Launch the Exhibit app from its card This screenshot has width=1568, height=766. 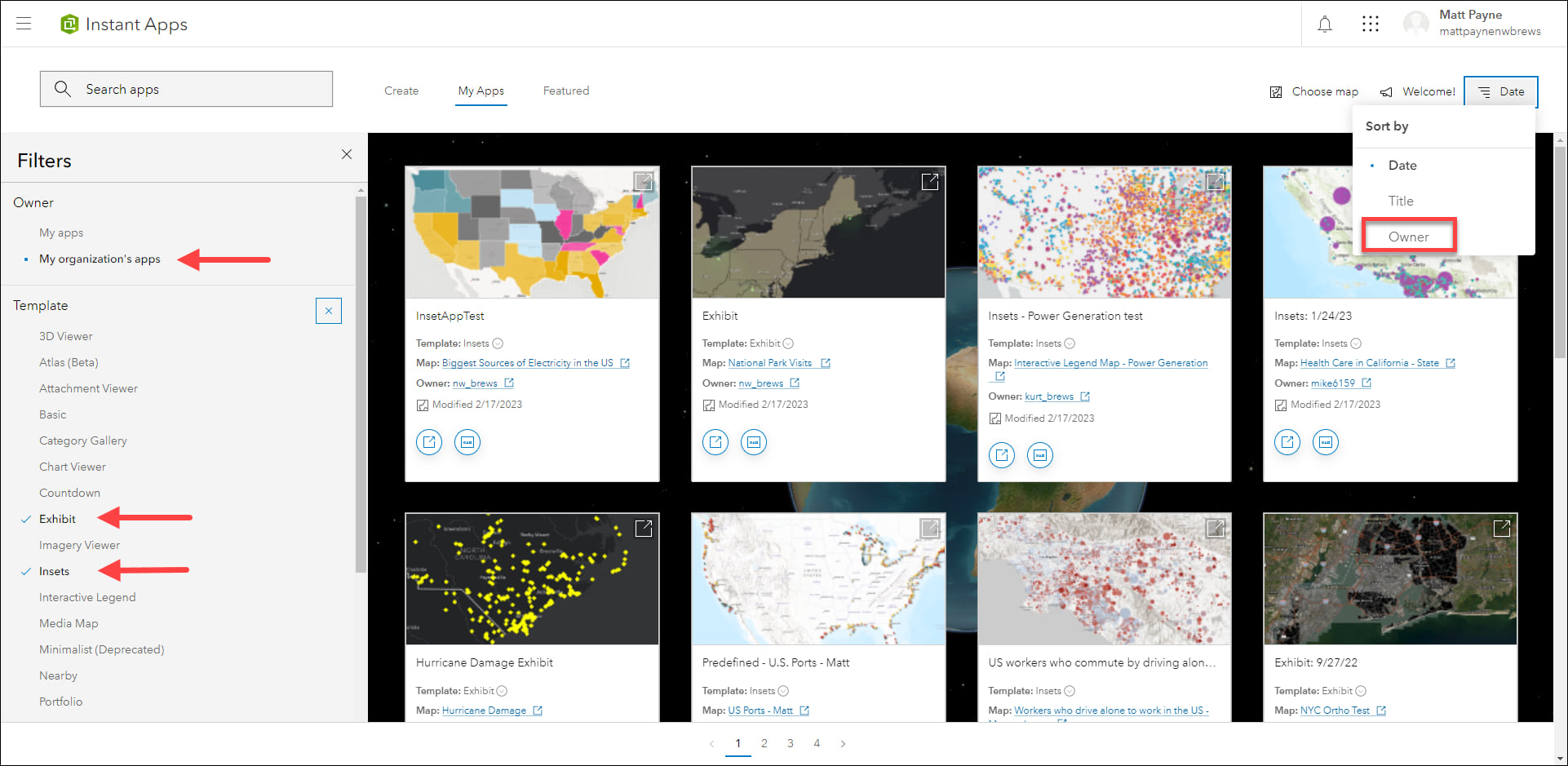click(x=715, y=442)
